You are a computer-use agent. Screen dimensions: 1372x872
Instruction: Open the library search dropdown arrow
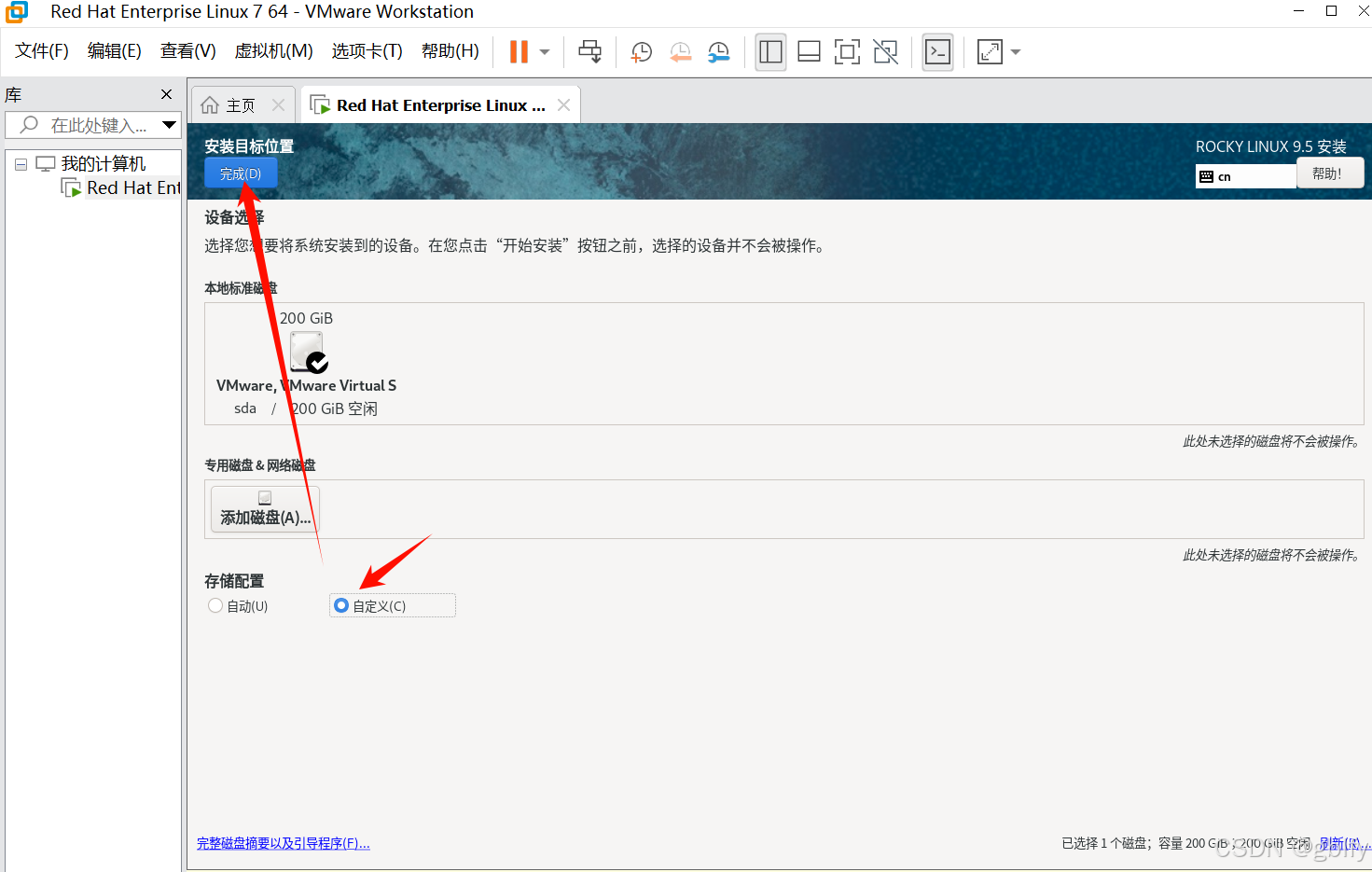point(170,125)
